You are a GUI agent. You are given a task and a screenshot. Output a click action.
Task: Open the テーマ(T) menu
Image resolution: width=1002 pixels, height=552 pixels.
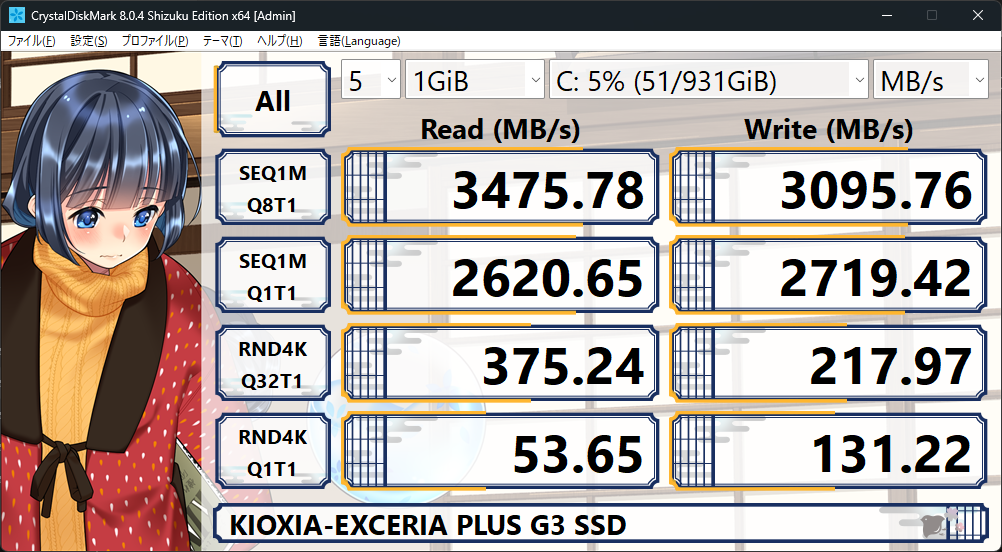pyautogui.click(x=222, y=41)
